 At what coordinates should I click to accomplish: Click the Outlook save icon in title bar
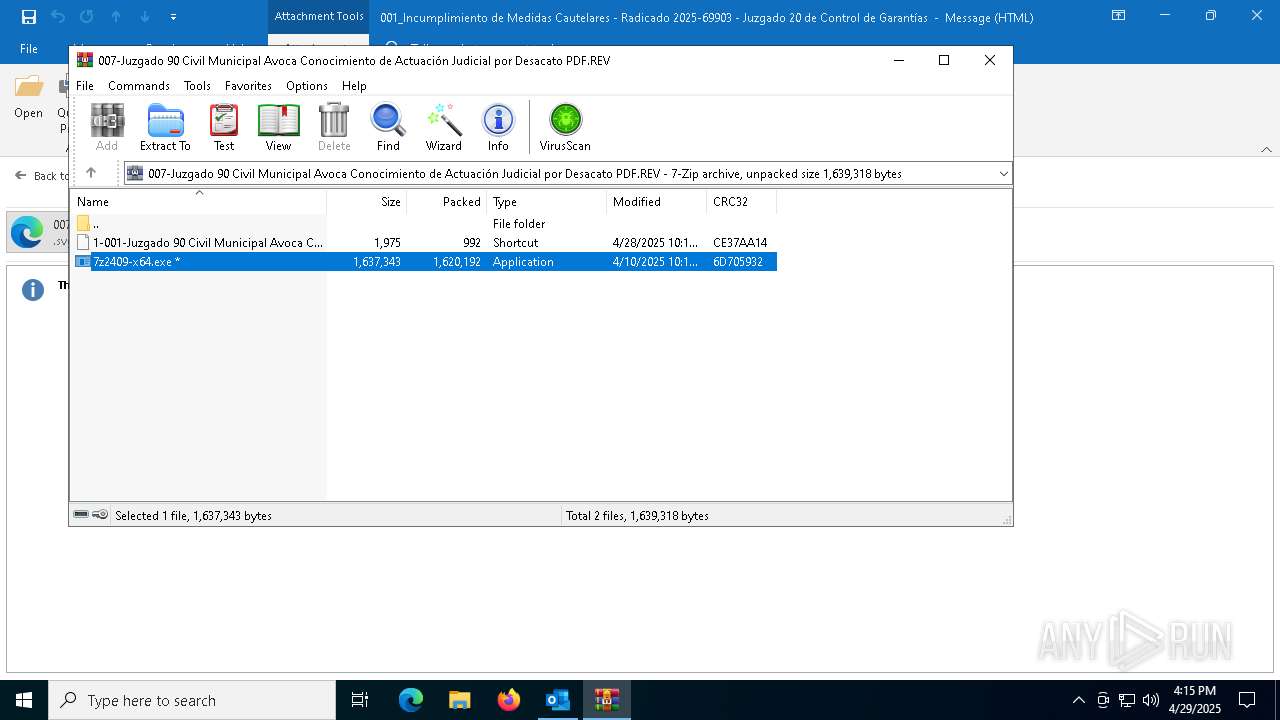pos(29,17)
